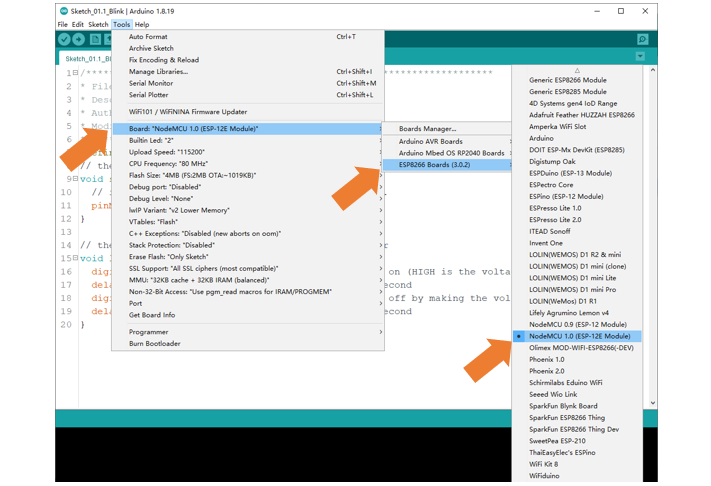
Task: Expand the Programmer submenu
Action: click(248, 332)
